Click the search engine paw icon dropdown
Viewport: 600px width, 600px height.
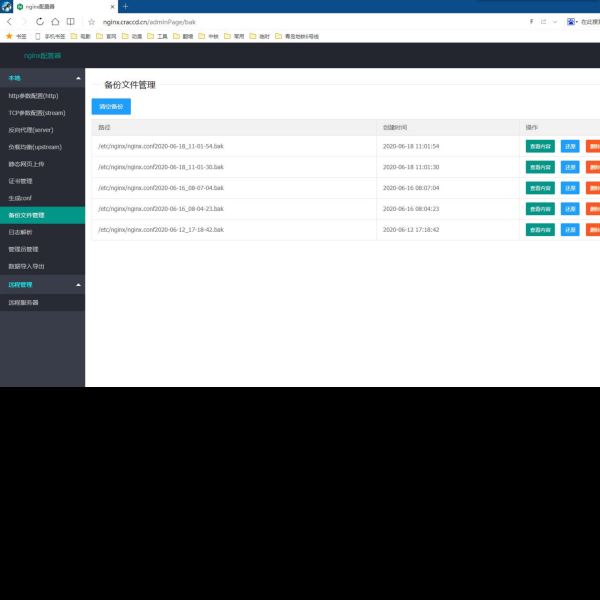(x=572, y=22)
